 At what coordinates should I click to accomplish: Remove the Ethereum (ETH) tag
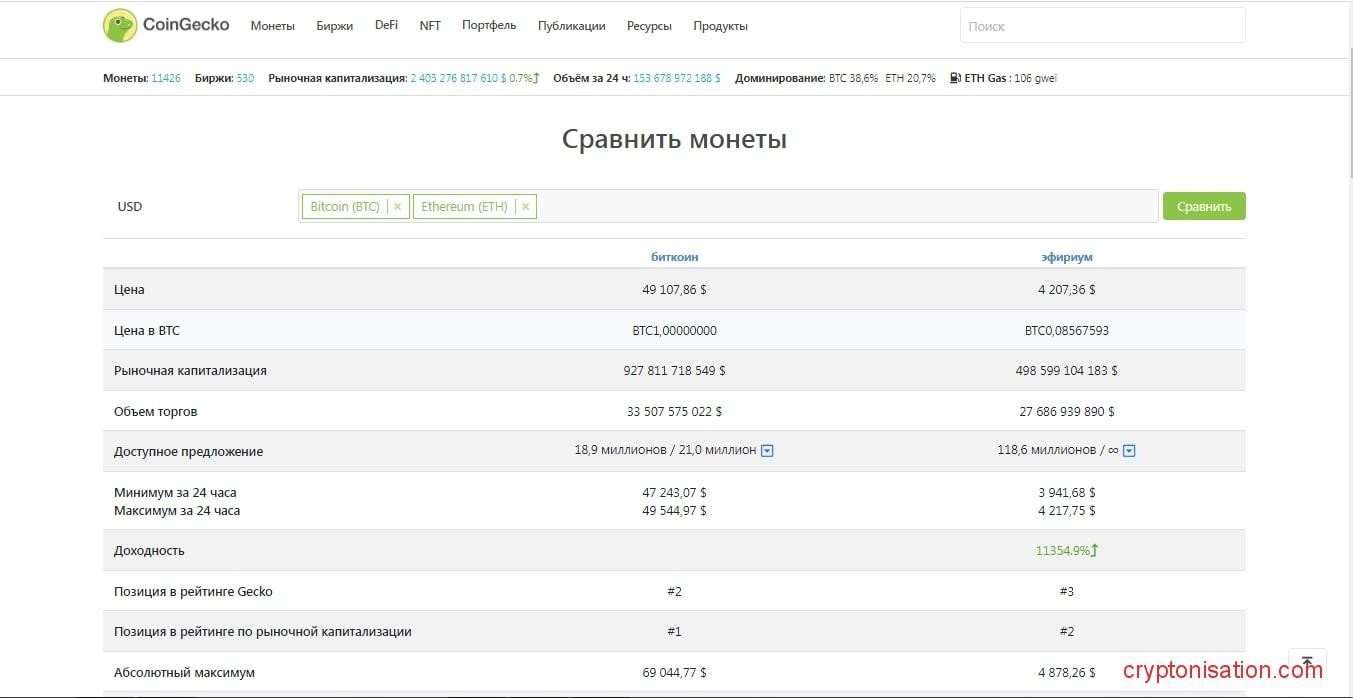(525, 207)
